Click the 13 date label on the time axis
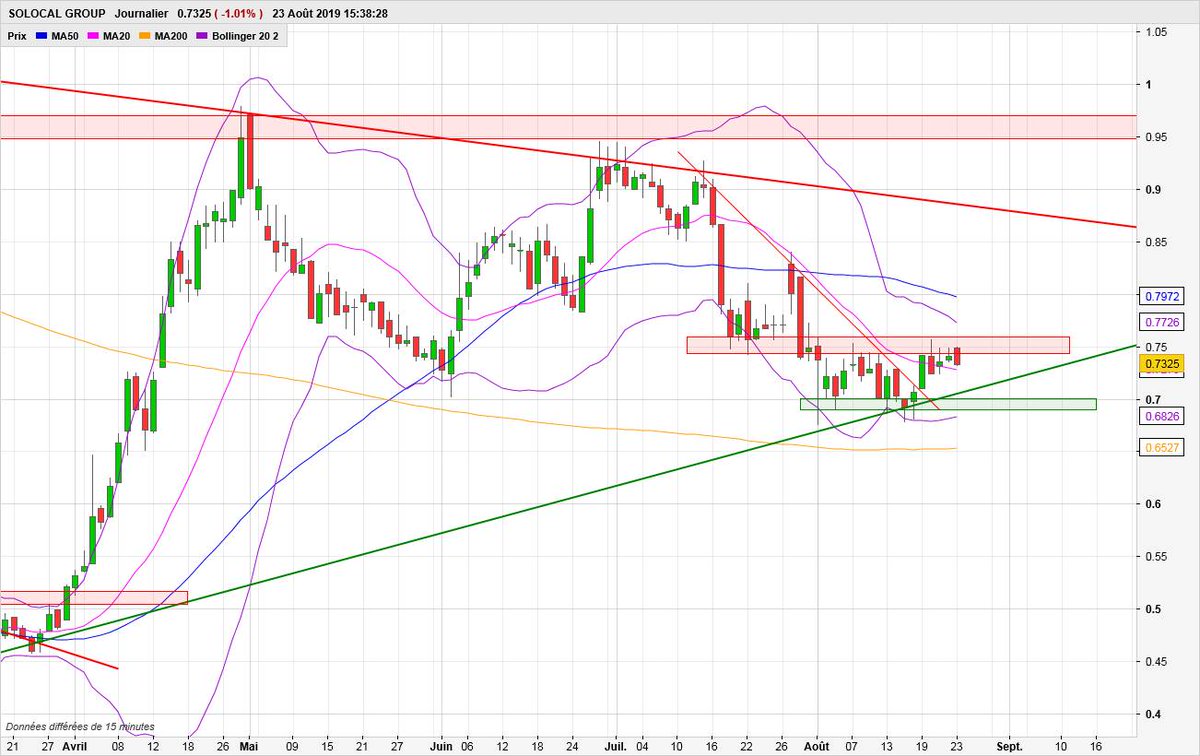The width and height of the screenshot is (1200, 756). (x=887, y=746)
